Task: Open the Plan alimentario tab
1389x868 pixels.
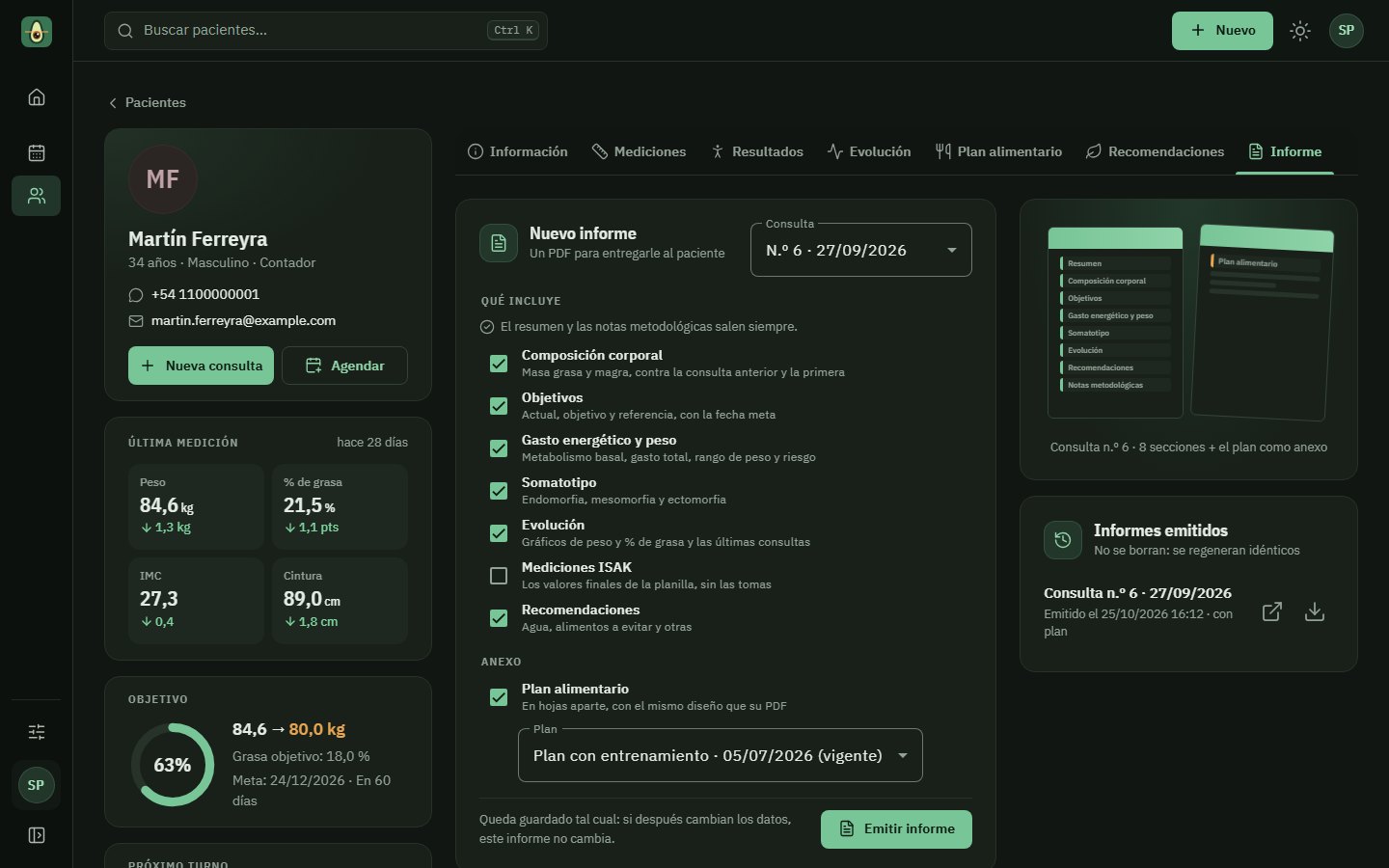Action: click(x=998, y=152)
